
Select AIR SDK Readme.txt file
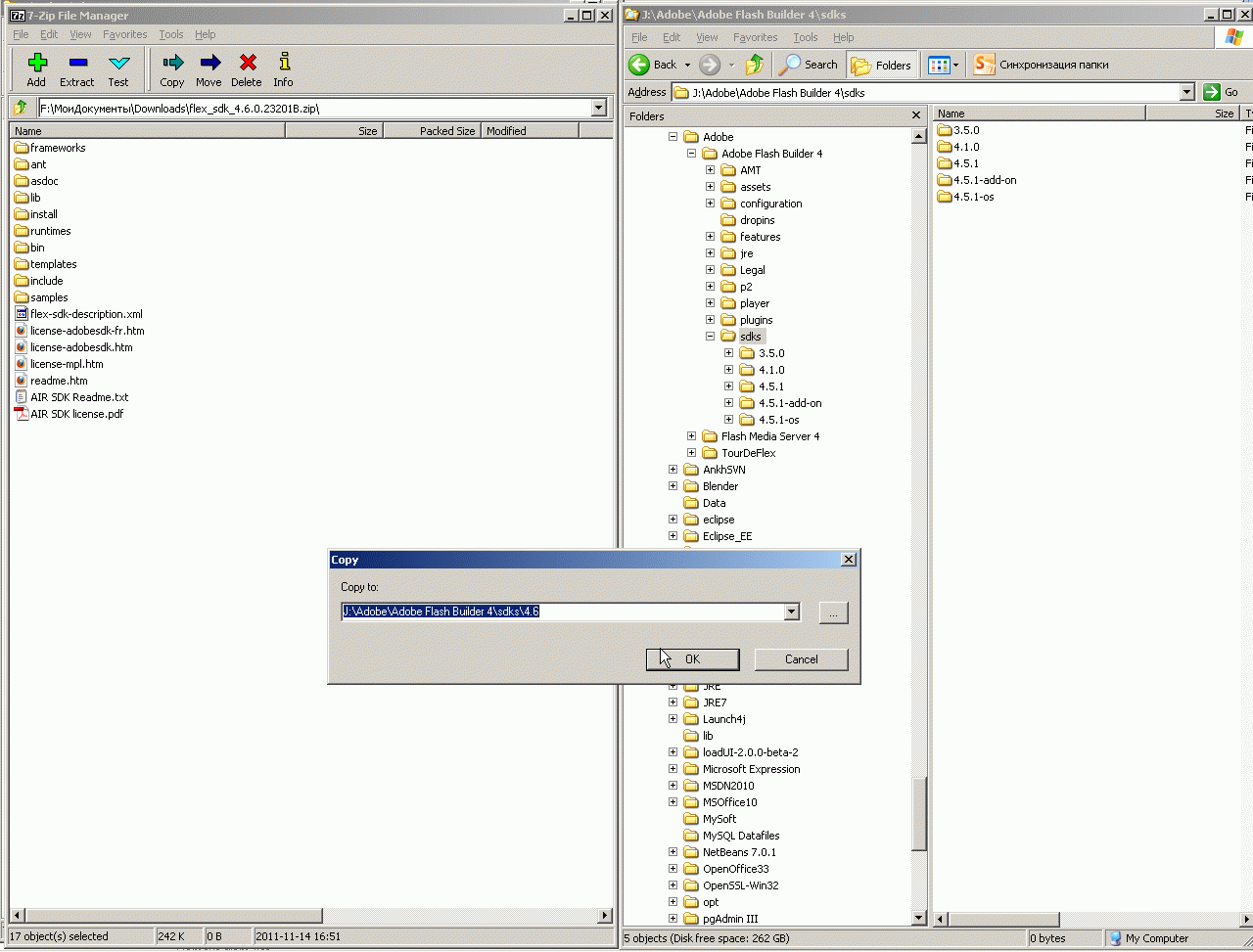[71, 397]
